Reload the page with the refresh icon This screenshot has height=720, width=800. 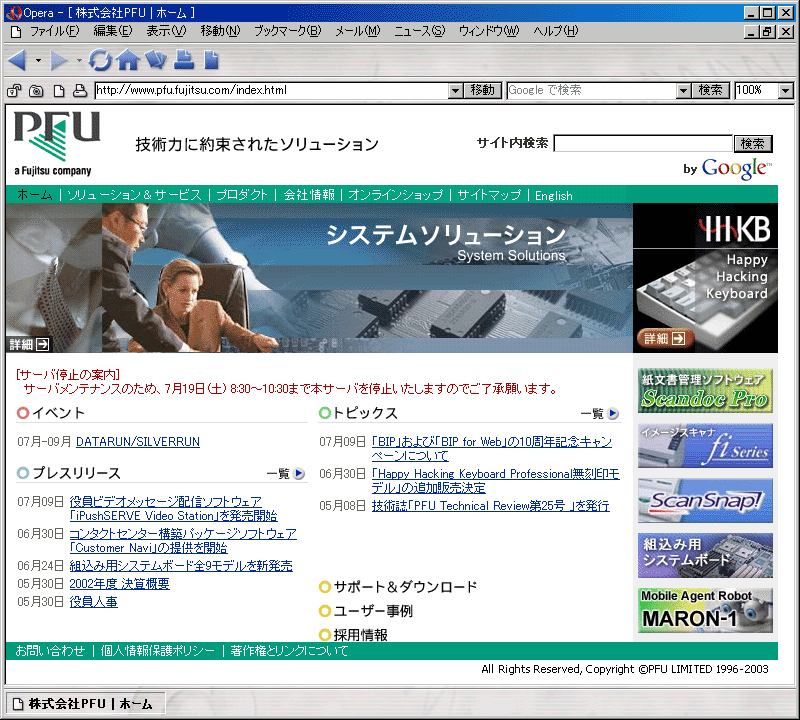point(100,60)
